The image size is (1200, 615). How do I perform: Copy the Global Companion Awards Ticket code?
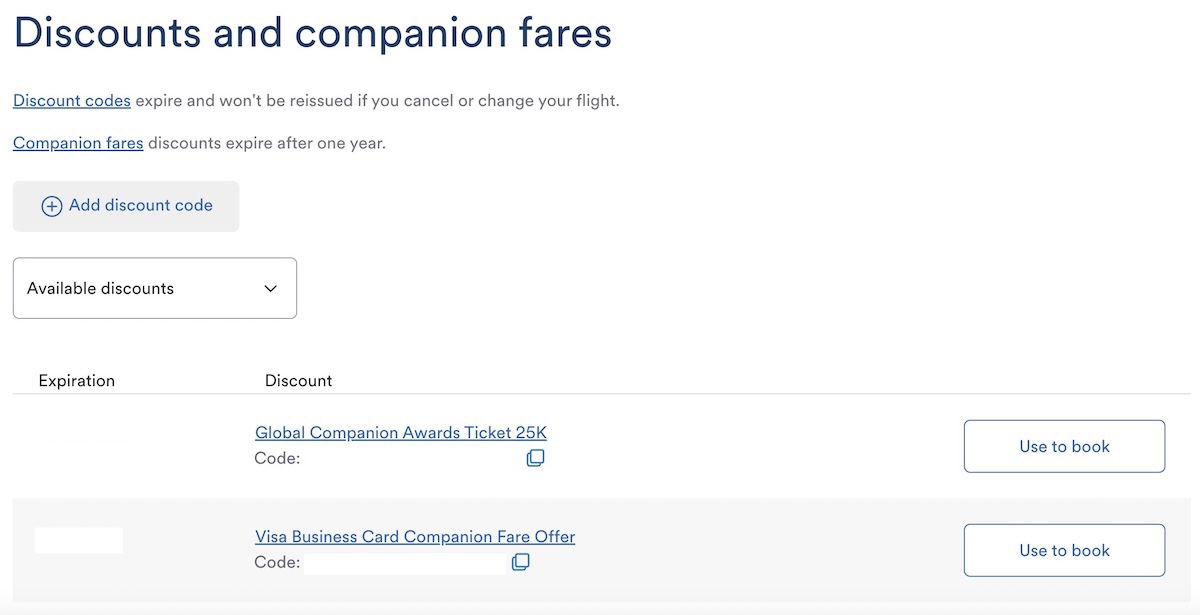(x=535, y=458)
